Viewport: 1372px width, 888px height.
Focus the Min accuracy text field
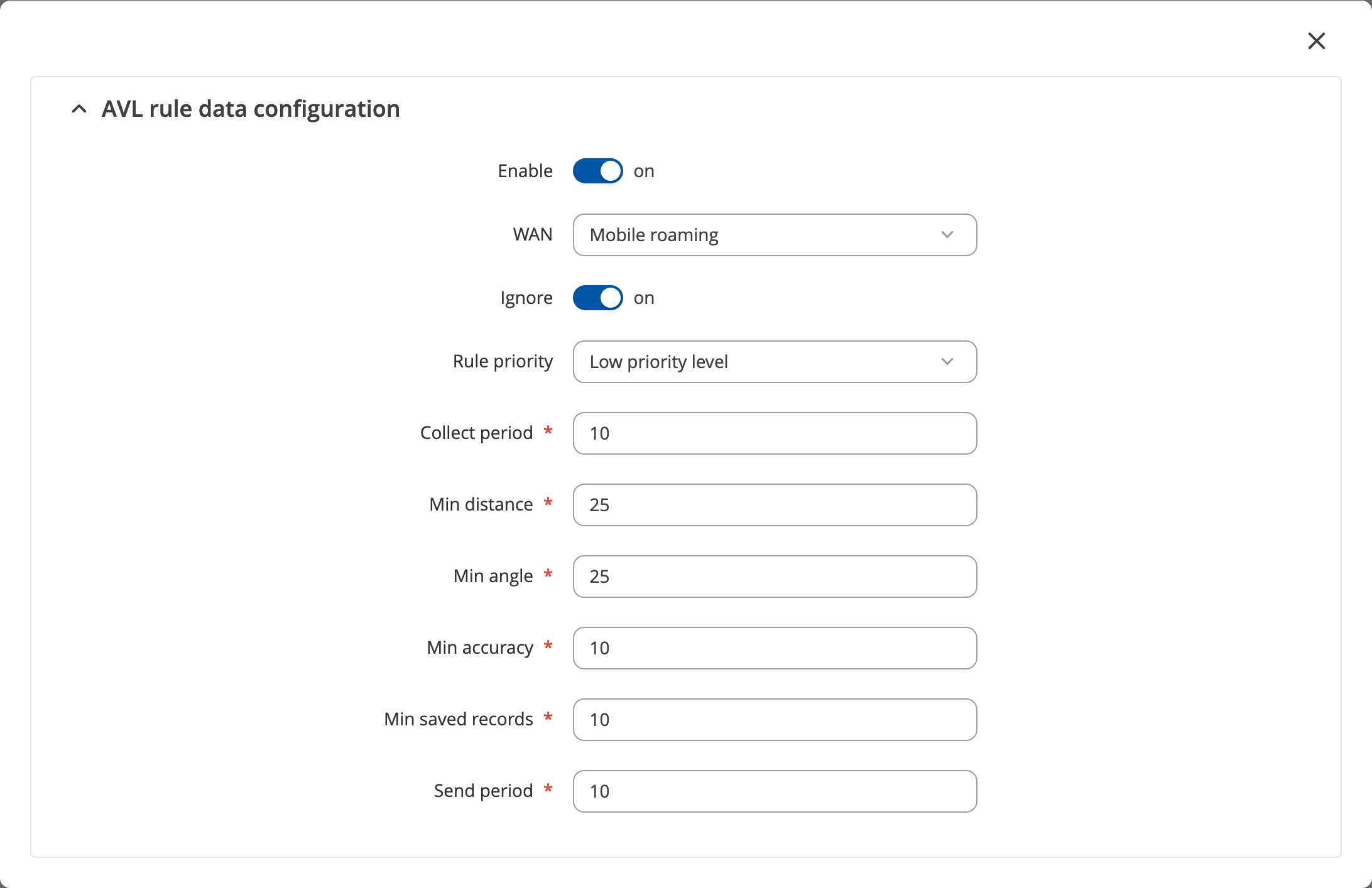pyautogui.click(x=775, y=648)
